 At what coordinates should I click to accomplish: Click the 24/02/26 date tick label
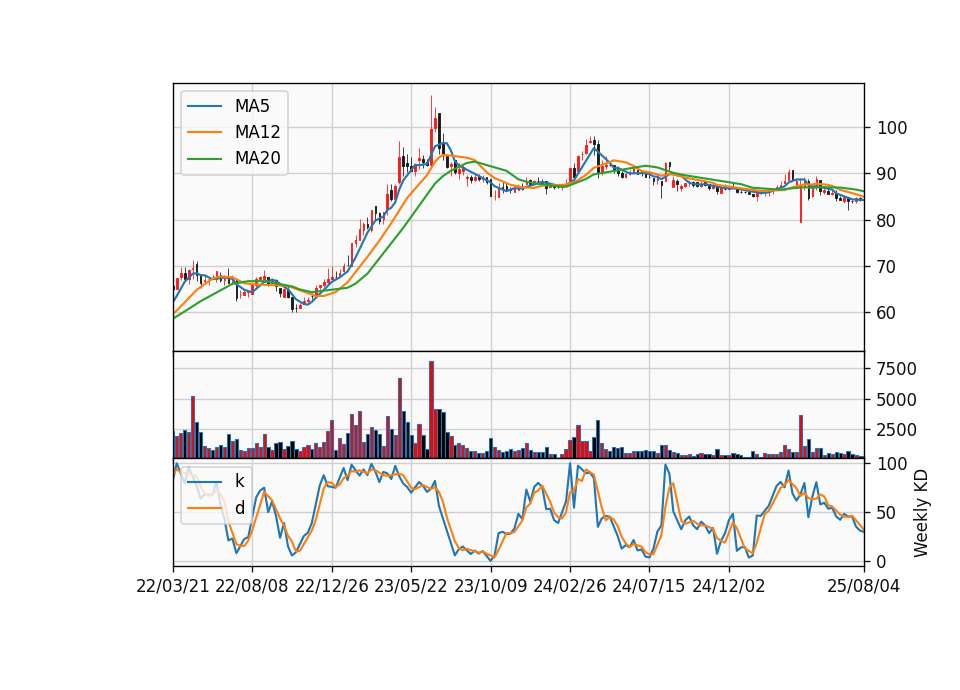point(569,586)
